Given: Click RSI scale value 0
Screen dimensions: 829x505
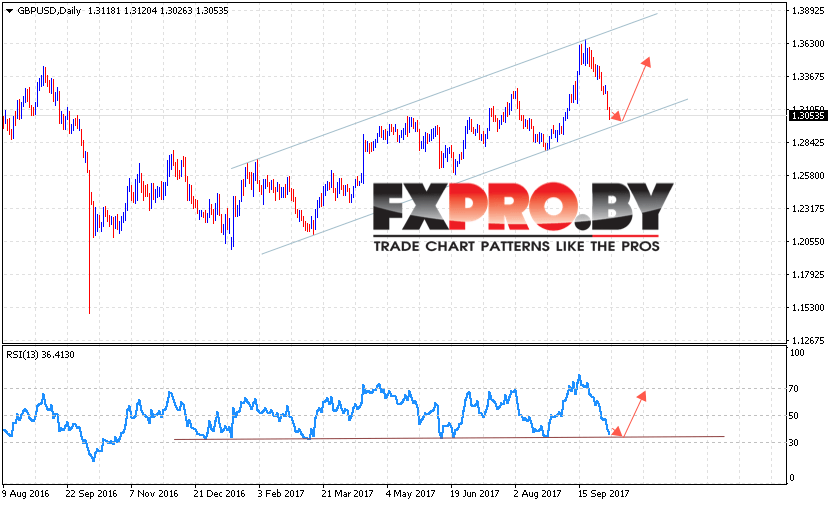Looking at the screenshot, I should 791,478.
